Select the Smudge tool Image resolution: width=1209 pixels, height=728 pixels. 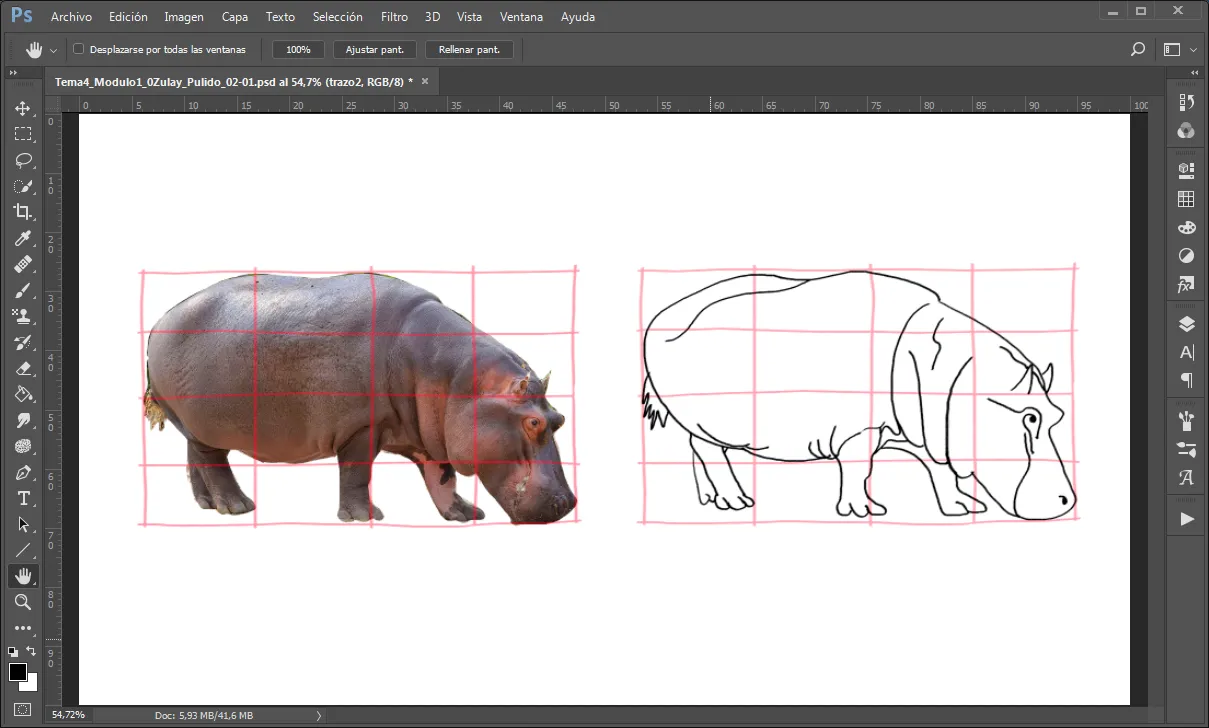click(22, 420)
